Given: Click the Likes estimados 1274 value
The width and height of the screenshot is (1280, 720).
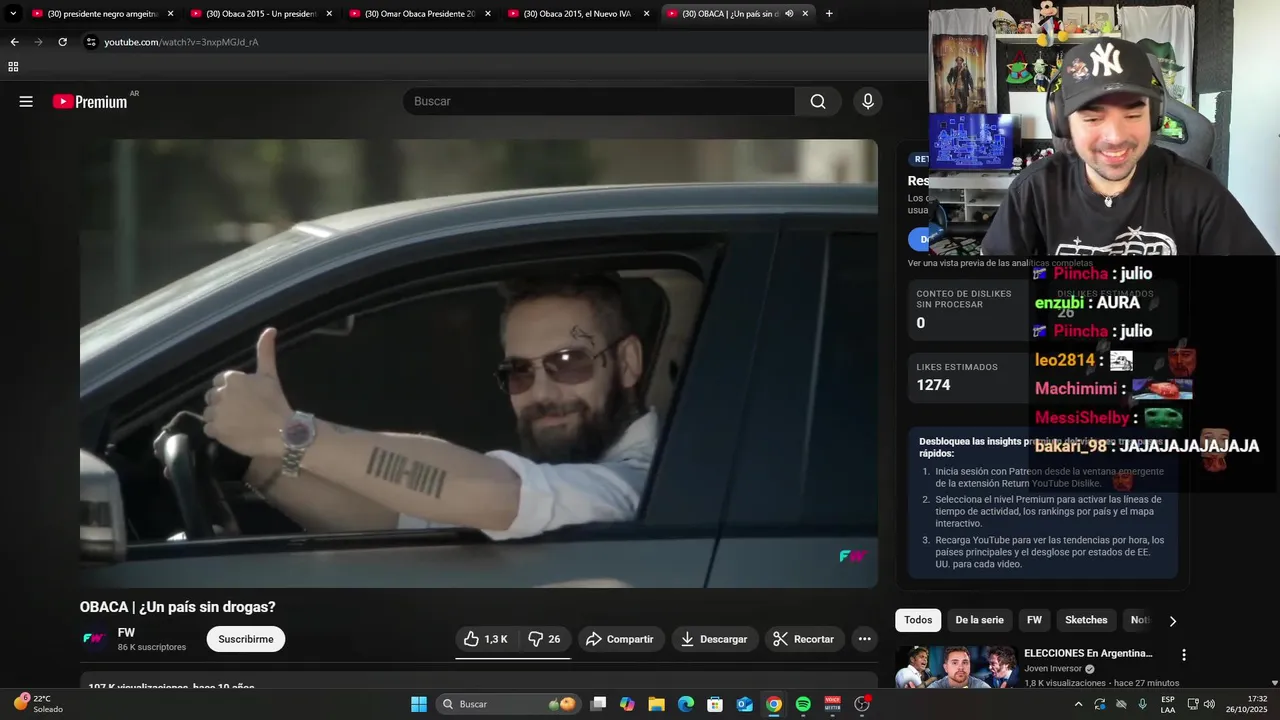Looking at the screenshot, I should pos(933,385).
